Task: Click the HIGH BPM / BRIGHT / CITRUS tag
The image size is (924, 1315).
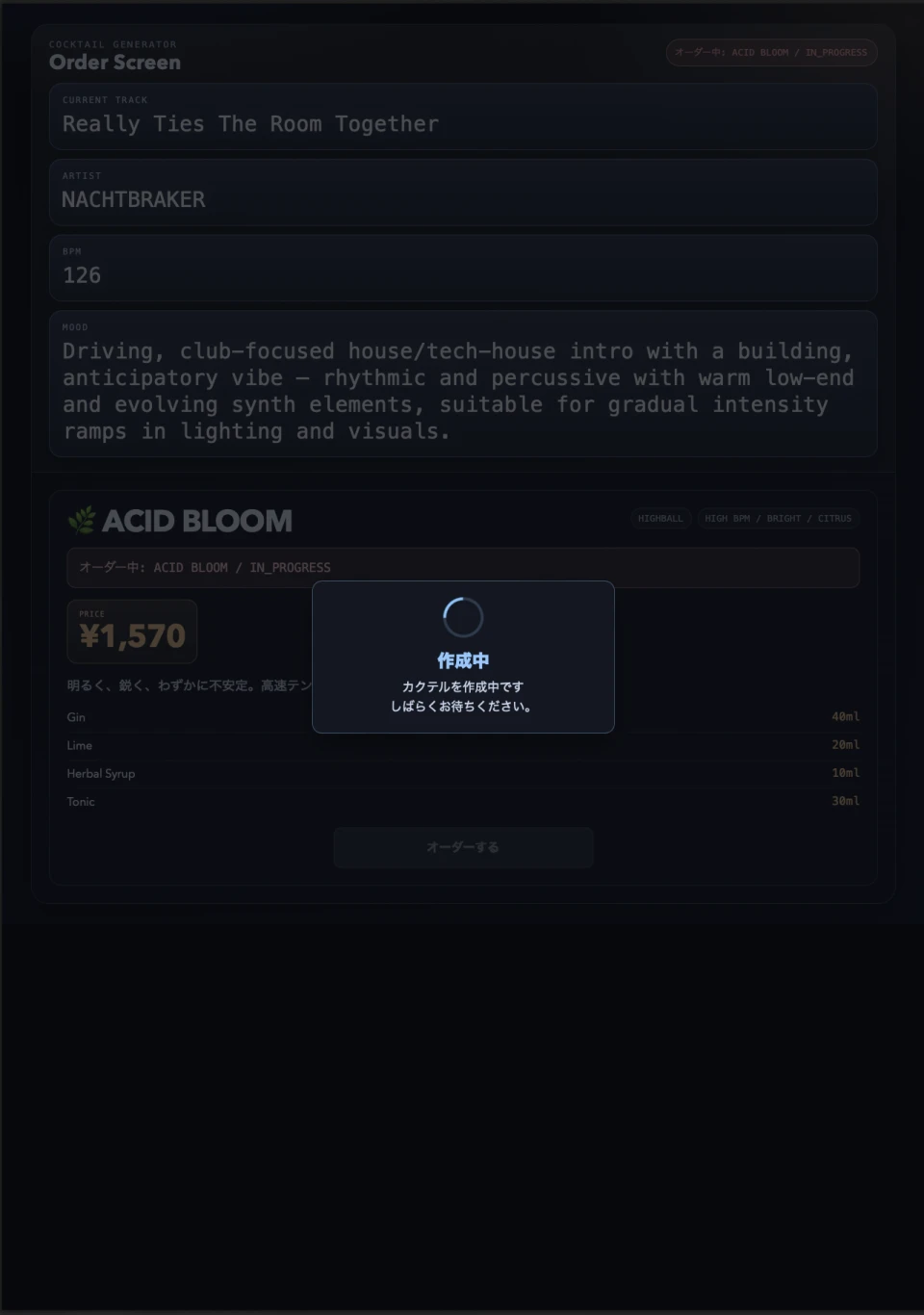Action: coord(778,518)
